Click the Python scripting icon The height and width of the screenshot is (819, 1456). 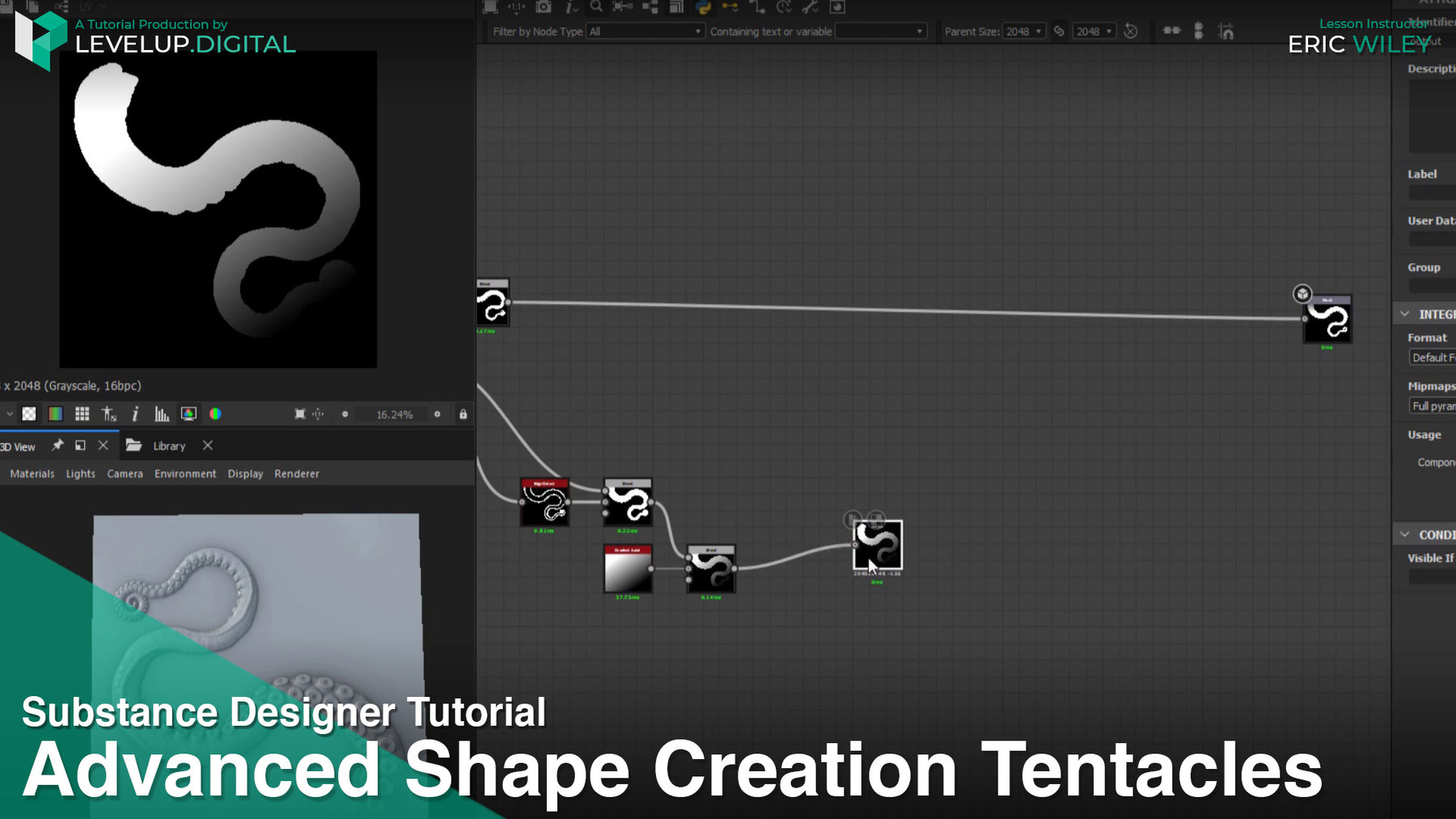coord(703,6)
